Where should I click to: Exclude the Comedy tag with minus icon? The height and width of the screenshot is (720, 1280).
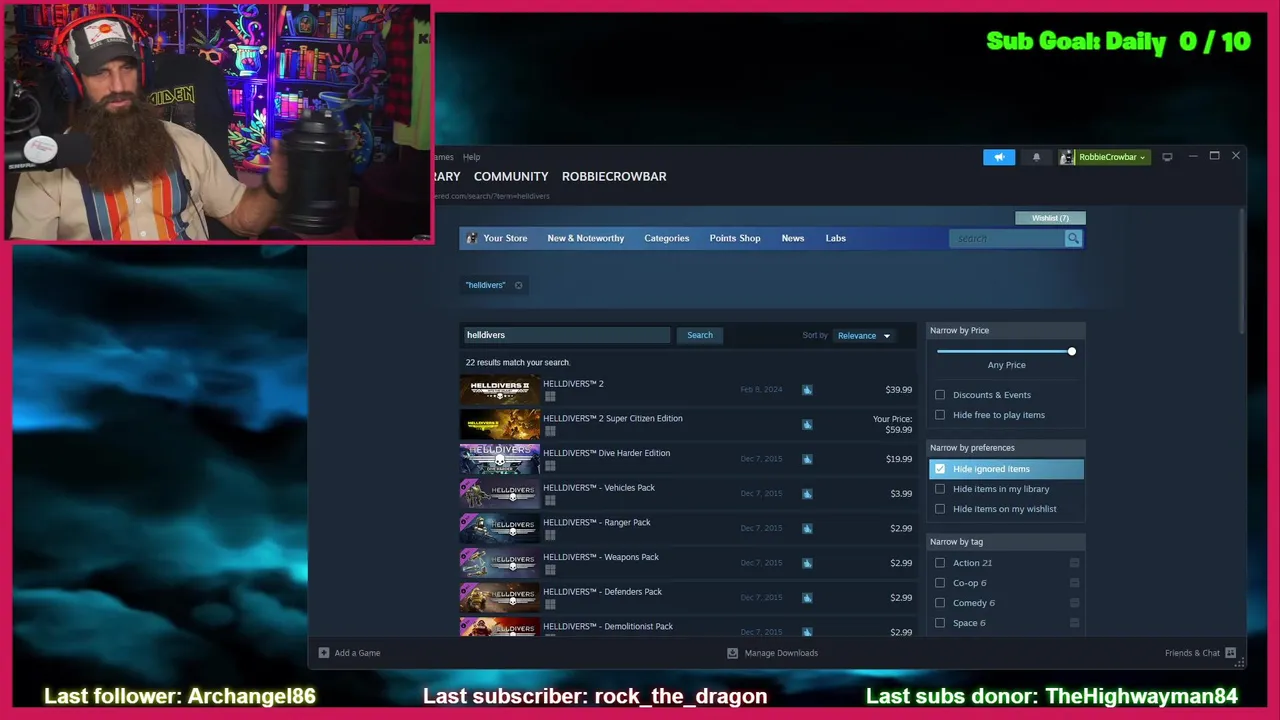tap(1074, 603)
